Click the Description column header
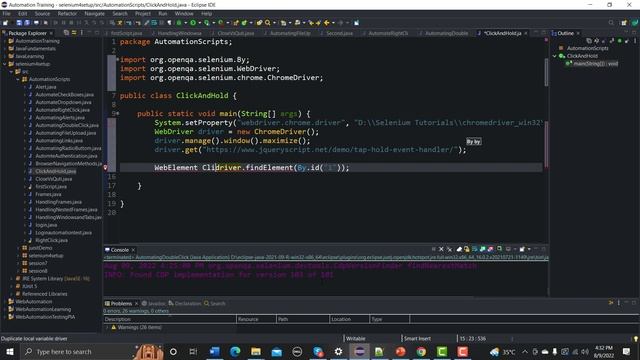Viewport: 640px width, 360px height. pos(170,319)
